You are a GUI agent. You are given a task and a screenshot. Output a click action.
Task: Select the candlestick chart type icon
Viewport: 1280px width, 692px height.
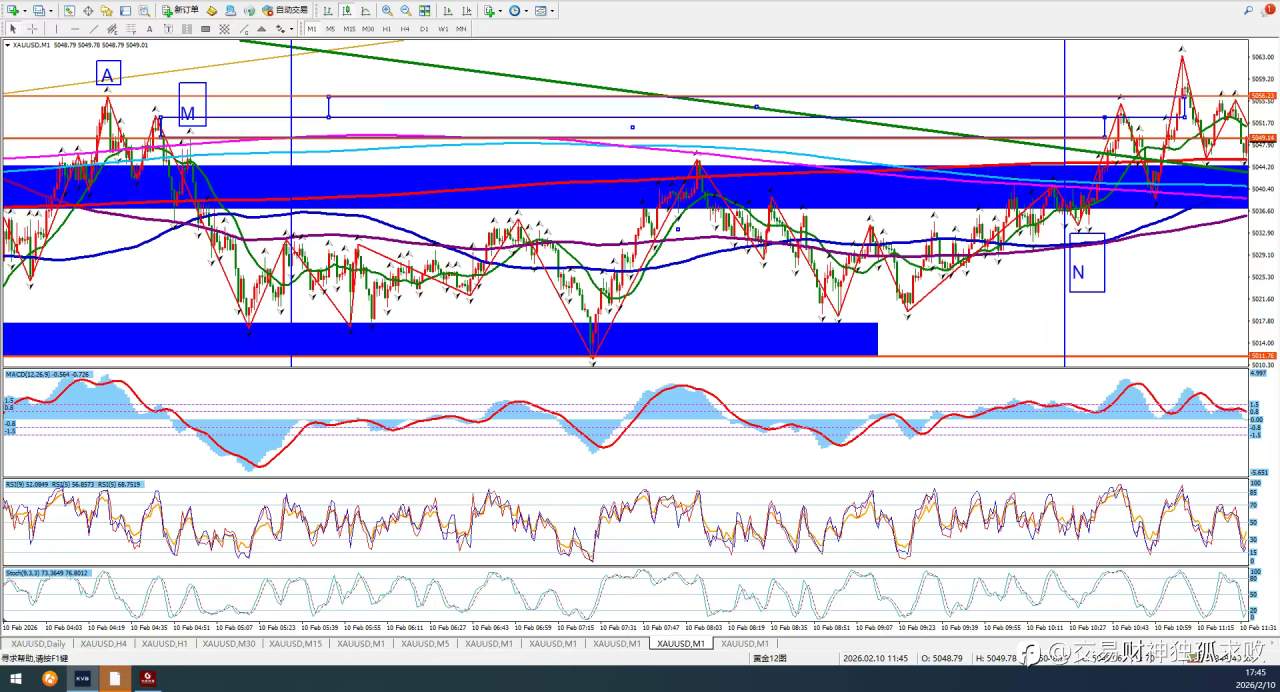click(345, 11)
